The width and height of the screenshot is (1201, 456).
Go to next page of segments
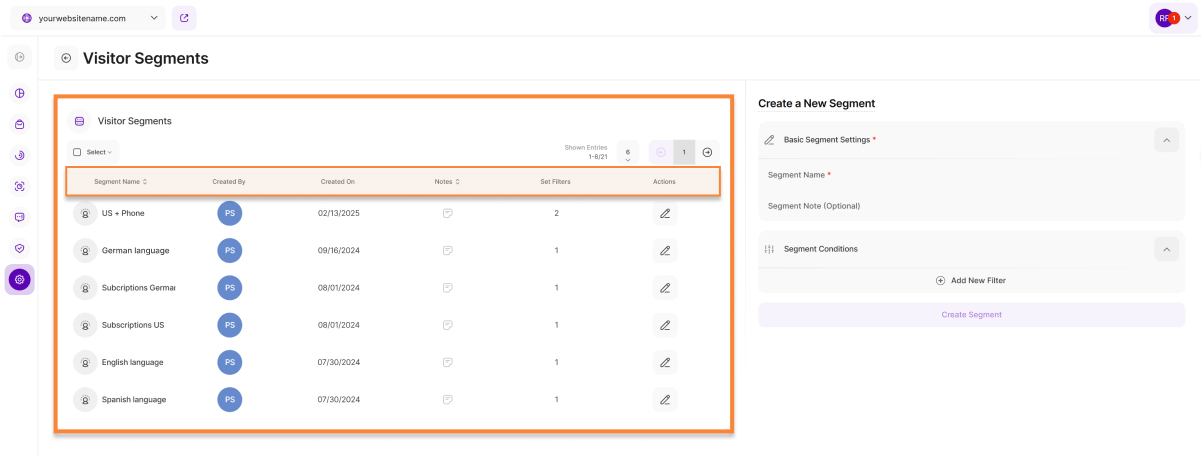(707, 152)
